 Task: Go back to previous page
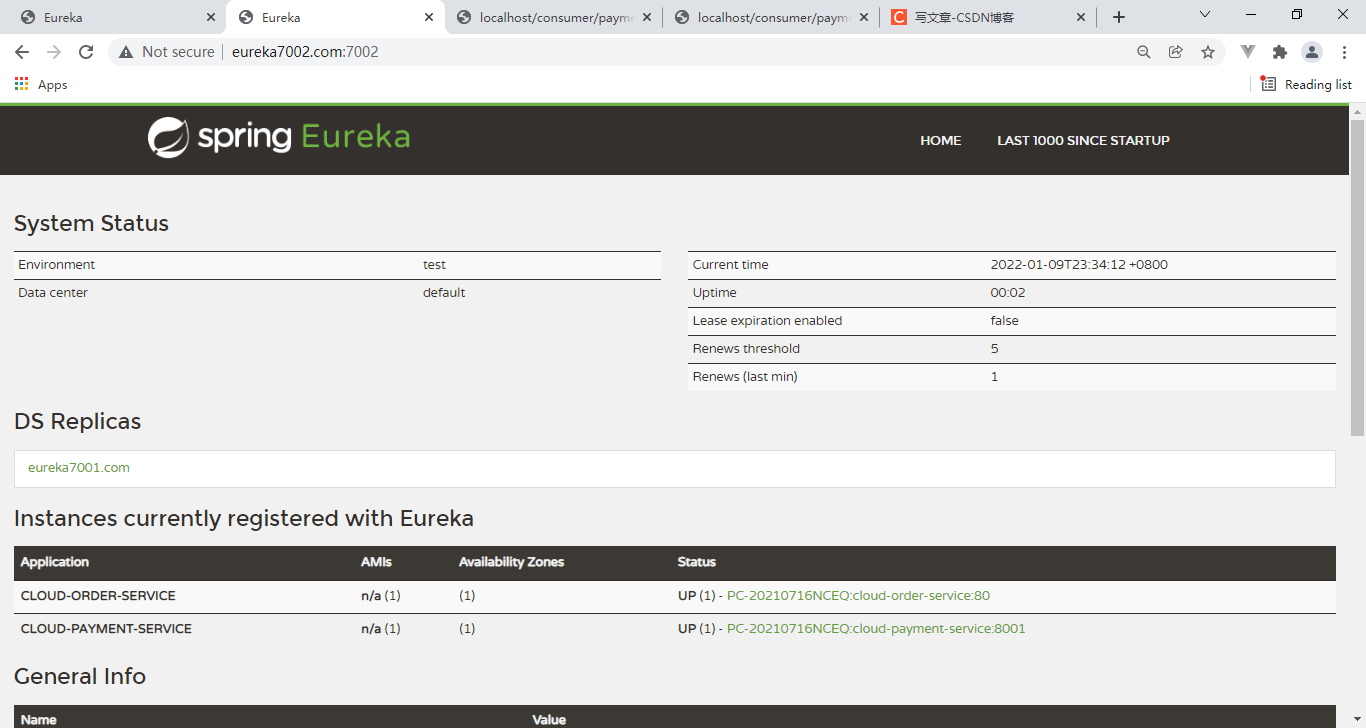pos(22,52)
